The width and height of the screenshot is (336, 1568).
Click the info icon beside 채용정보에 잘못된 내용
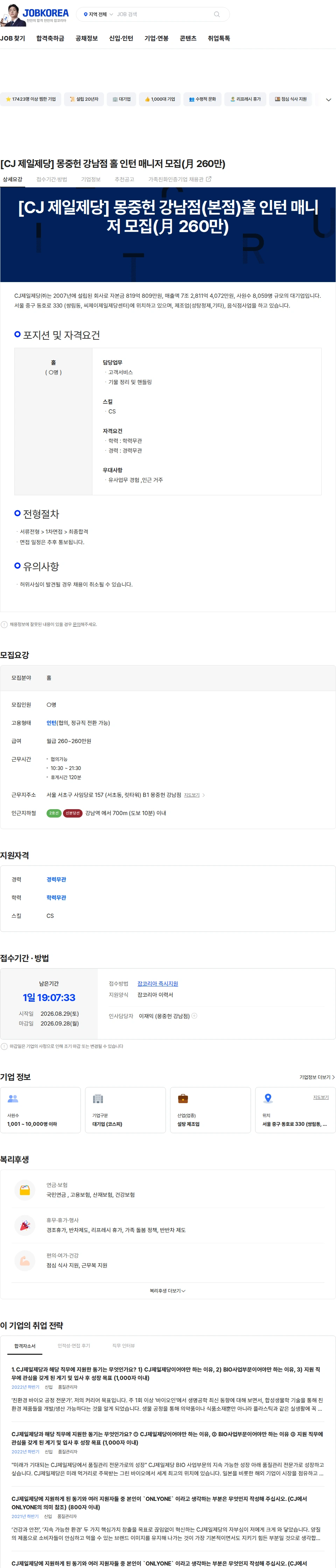pyautogui.click(x=4, y=625)
